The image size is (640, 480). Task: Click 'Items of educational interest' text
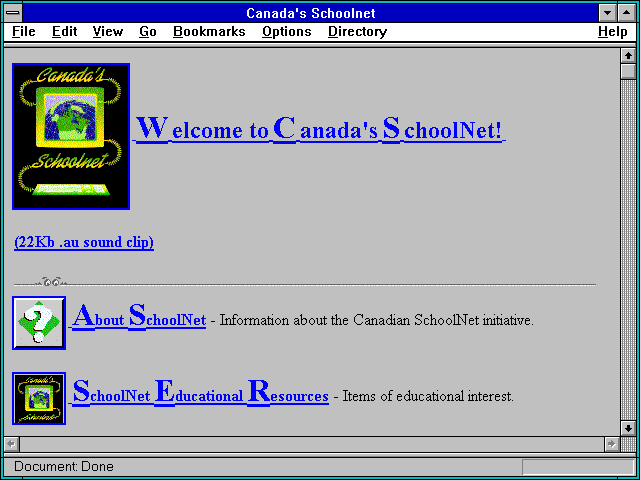pyautogui.click(x=428, y=396)
